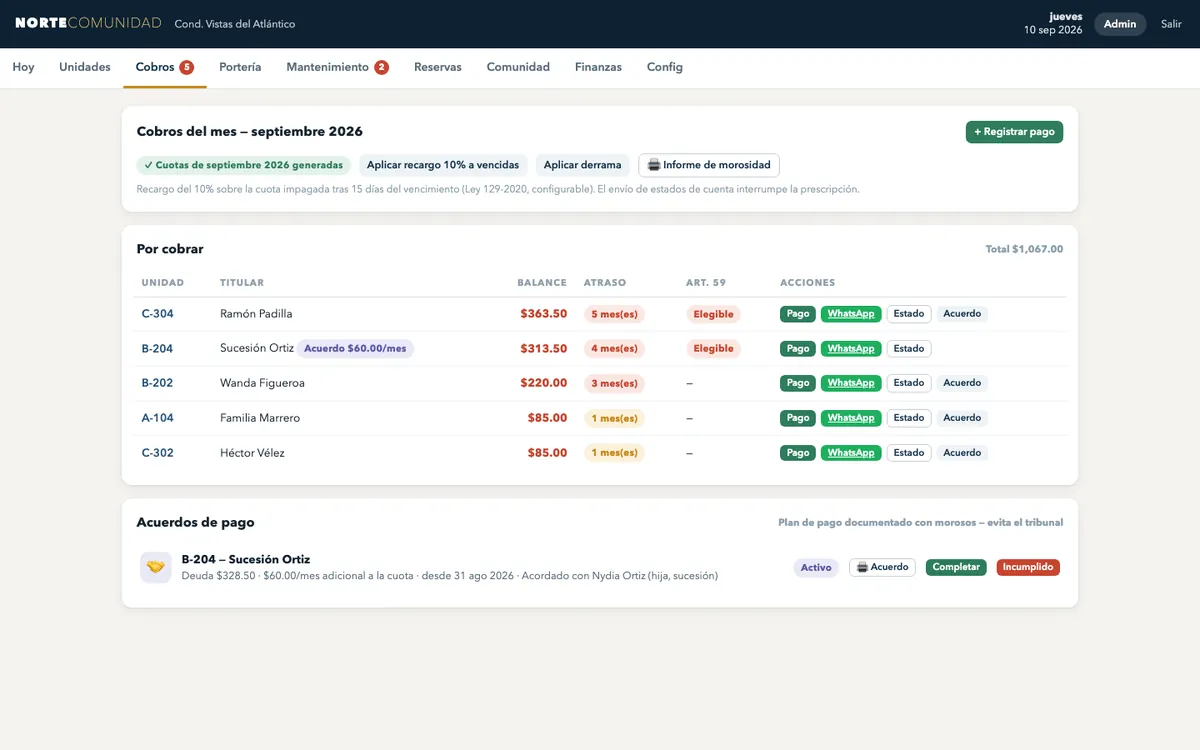Select the Cobros tab

(x=165, y=67)
